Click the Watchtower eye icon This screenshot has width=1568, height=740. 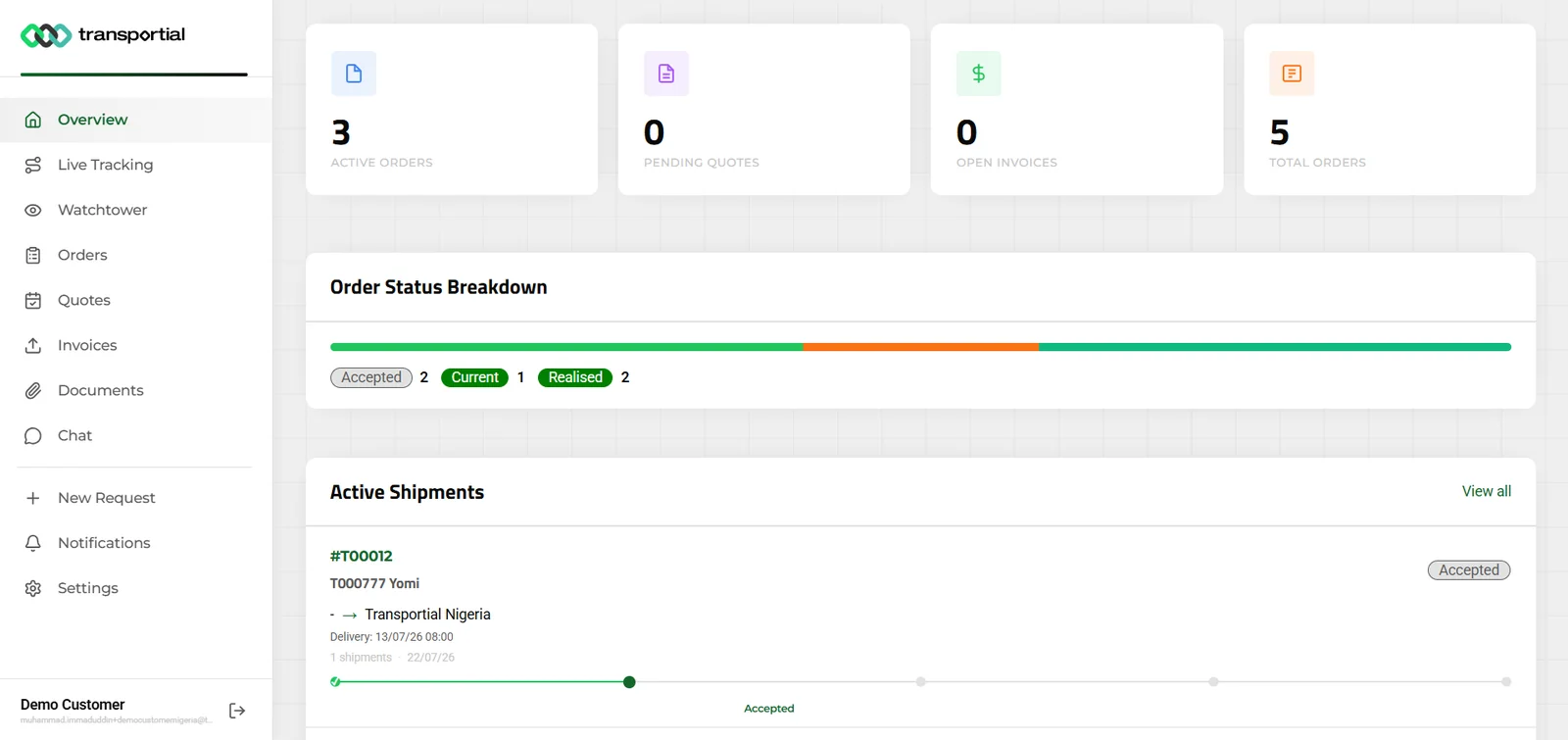pos(33,210)
